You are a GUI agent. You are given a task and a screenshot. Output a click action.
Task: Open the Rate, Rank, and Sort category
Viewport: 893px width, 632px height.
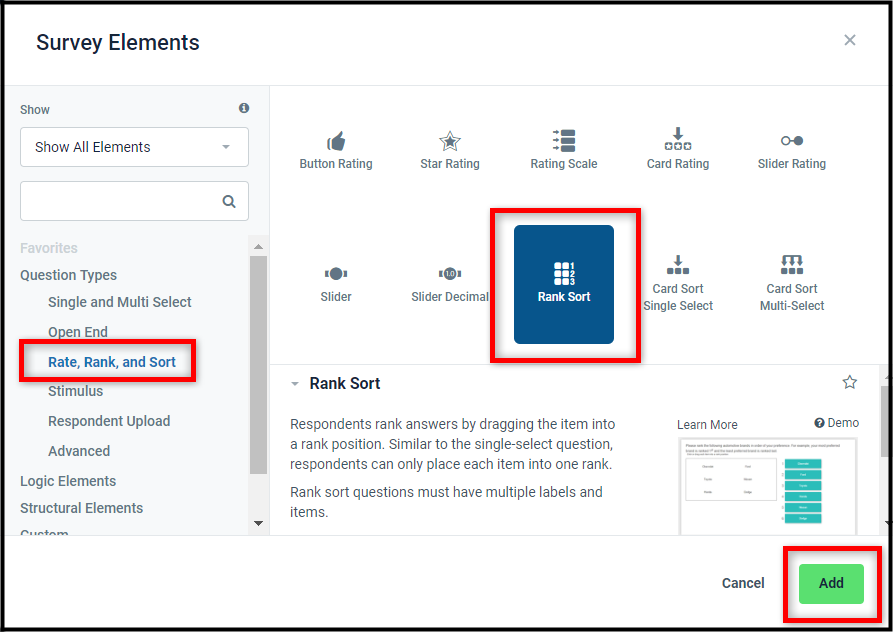click(x=112, y=362)
